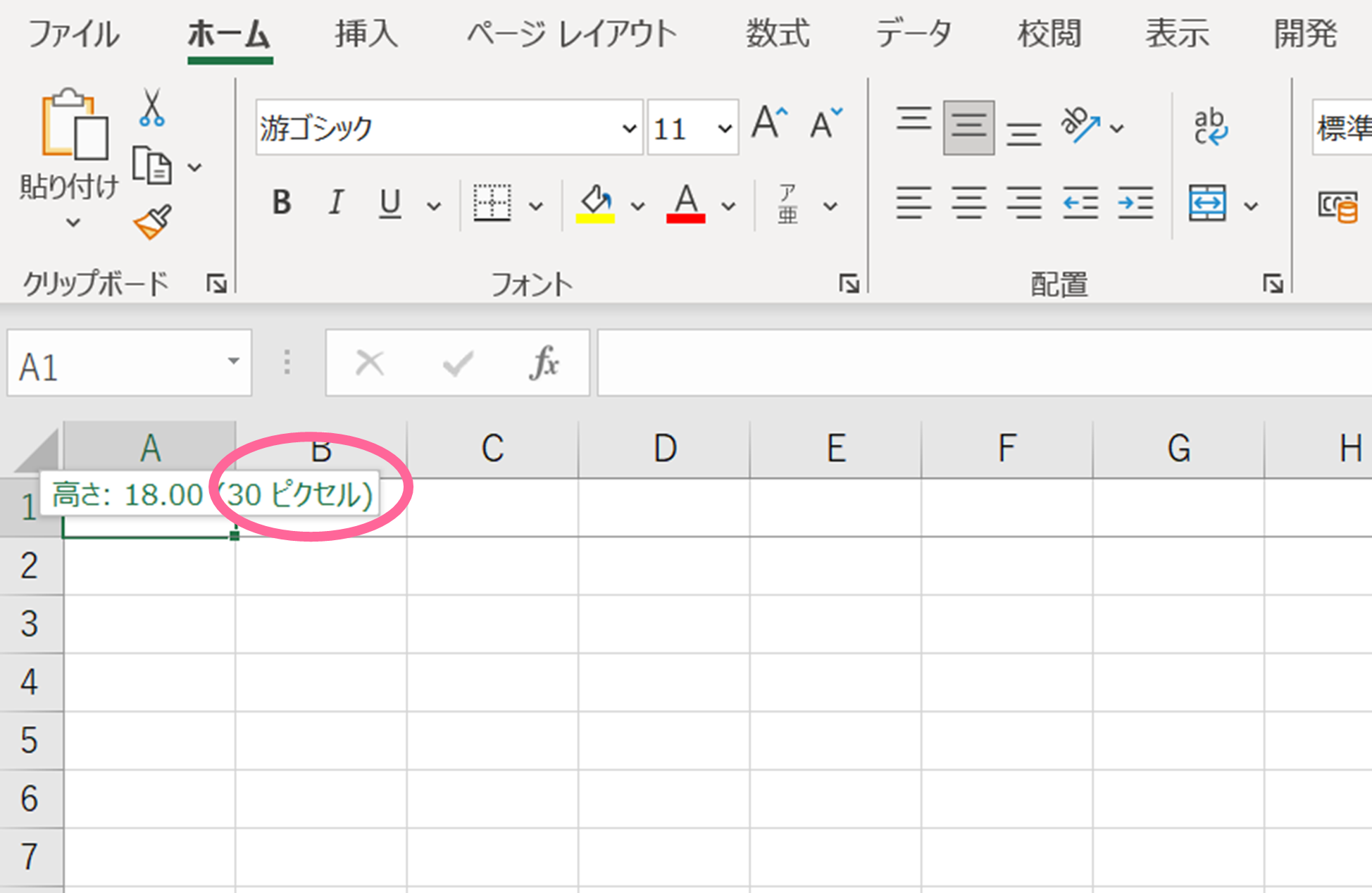Expand phonetic guide dropdown arrow

830,206
